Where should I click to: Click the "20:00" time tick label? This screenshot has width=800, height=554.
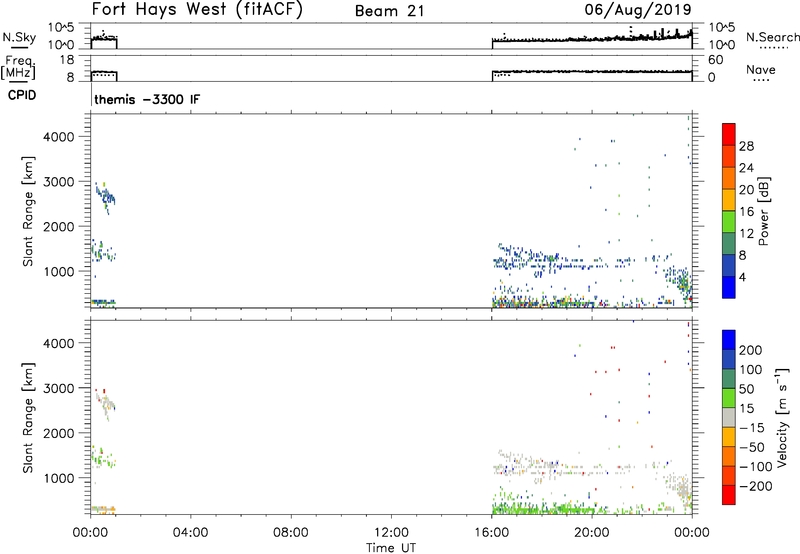[592, 533]
